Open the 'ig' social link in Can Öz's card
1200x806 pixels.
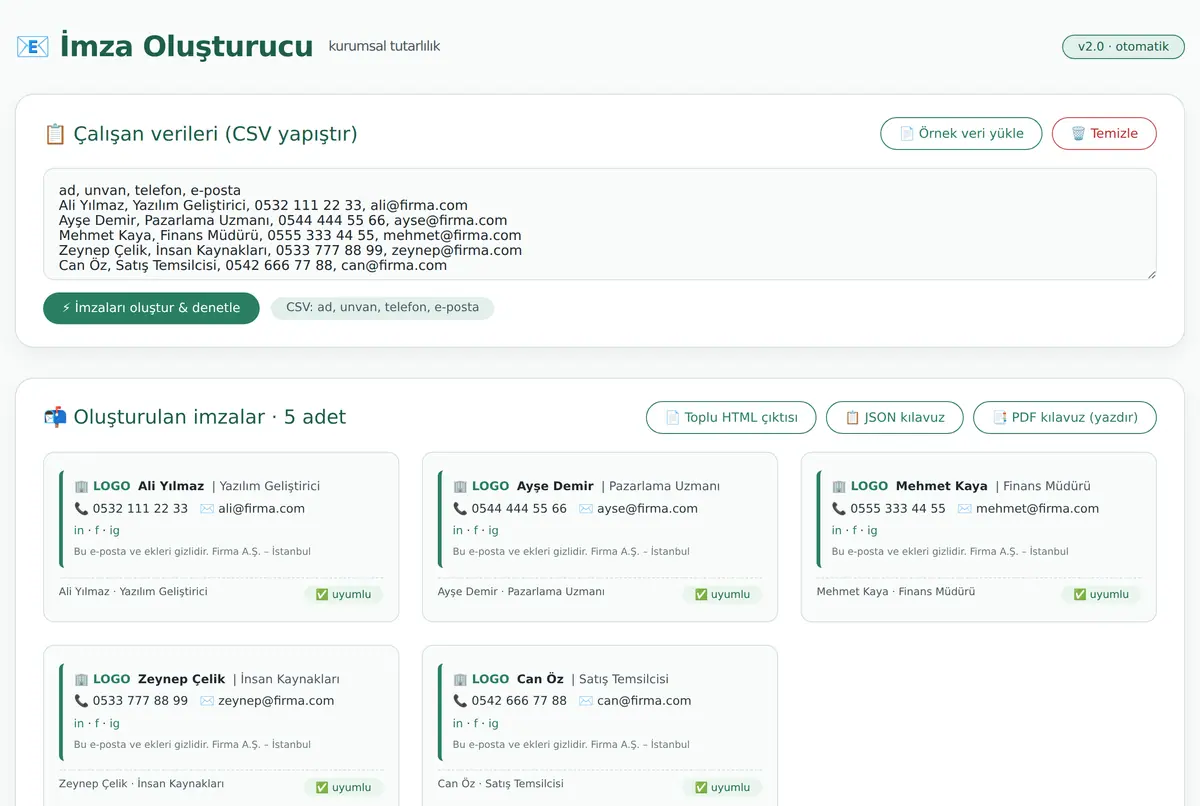(493, 723)
